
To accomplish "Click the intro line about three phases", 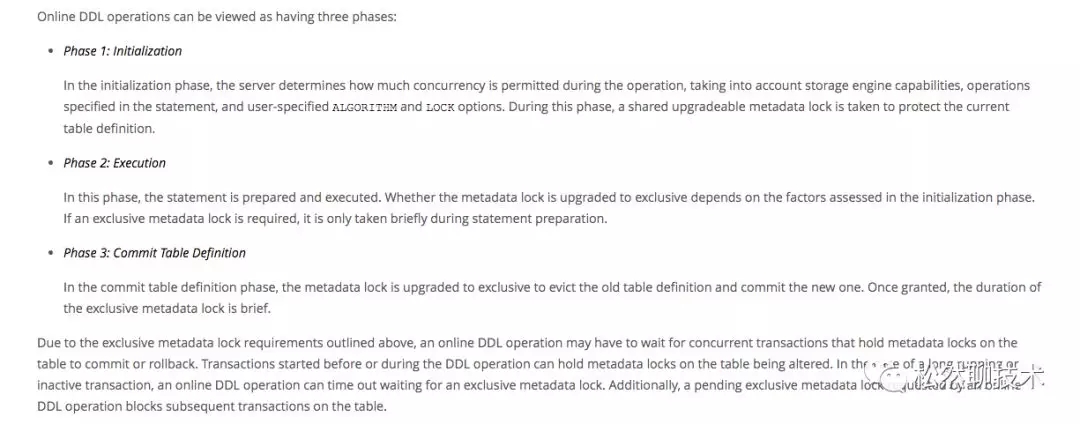I will 217,17.
